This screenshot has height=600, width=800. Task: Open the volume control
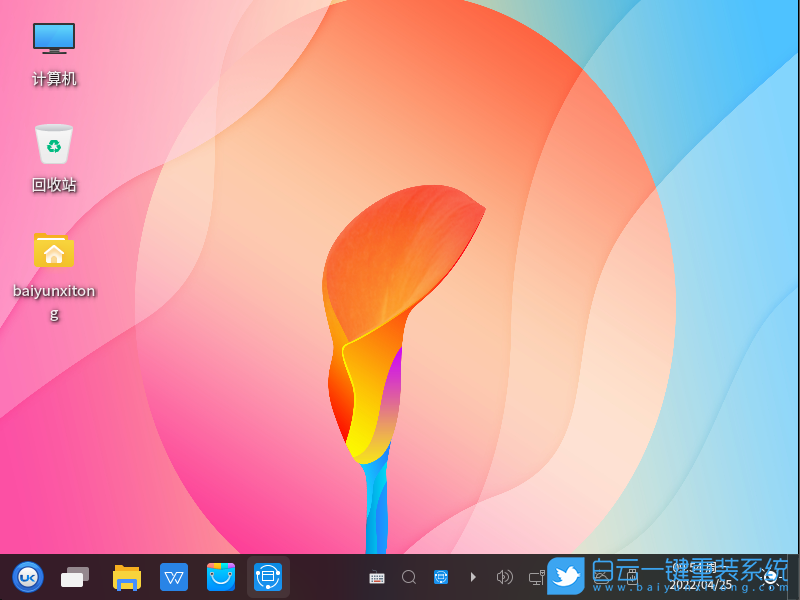tap(505, 577)
